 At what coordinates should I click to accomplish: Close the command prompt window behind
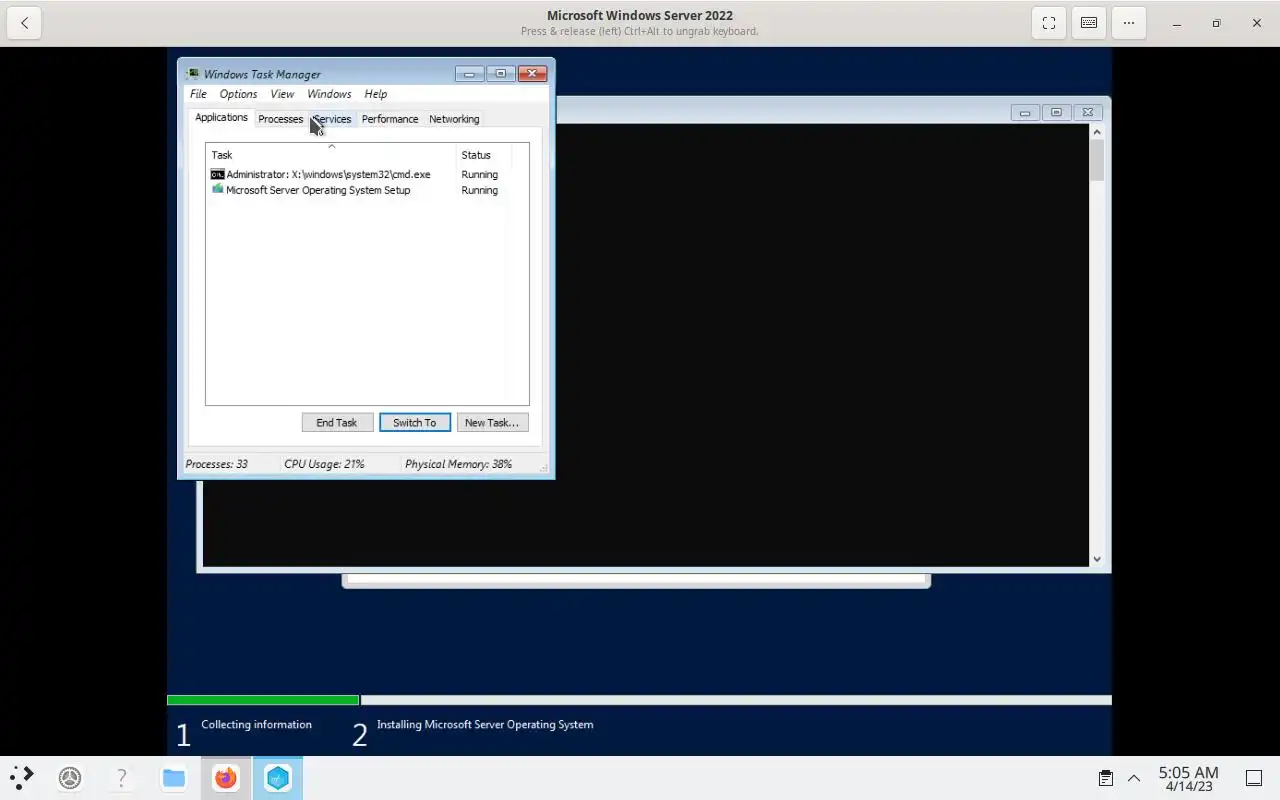1088,113
